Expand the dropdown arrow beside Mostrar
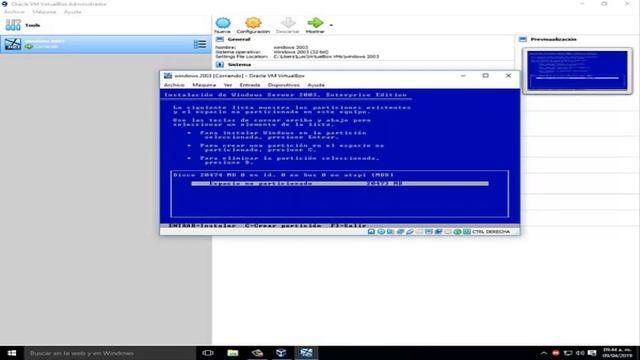Image resolution: width=640 pixels, height=360 pixels. 331,25
